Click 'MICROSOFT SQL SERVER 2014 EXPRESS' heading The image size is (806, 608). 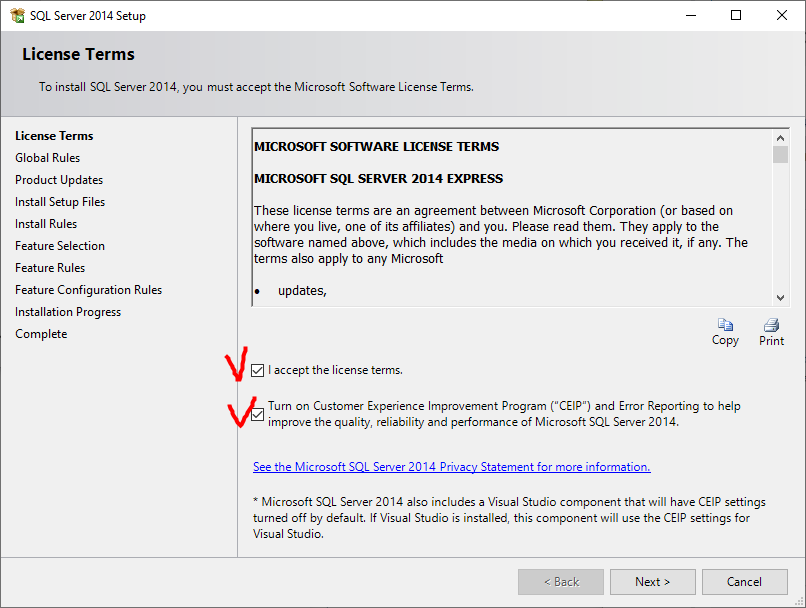click(378, 179)
